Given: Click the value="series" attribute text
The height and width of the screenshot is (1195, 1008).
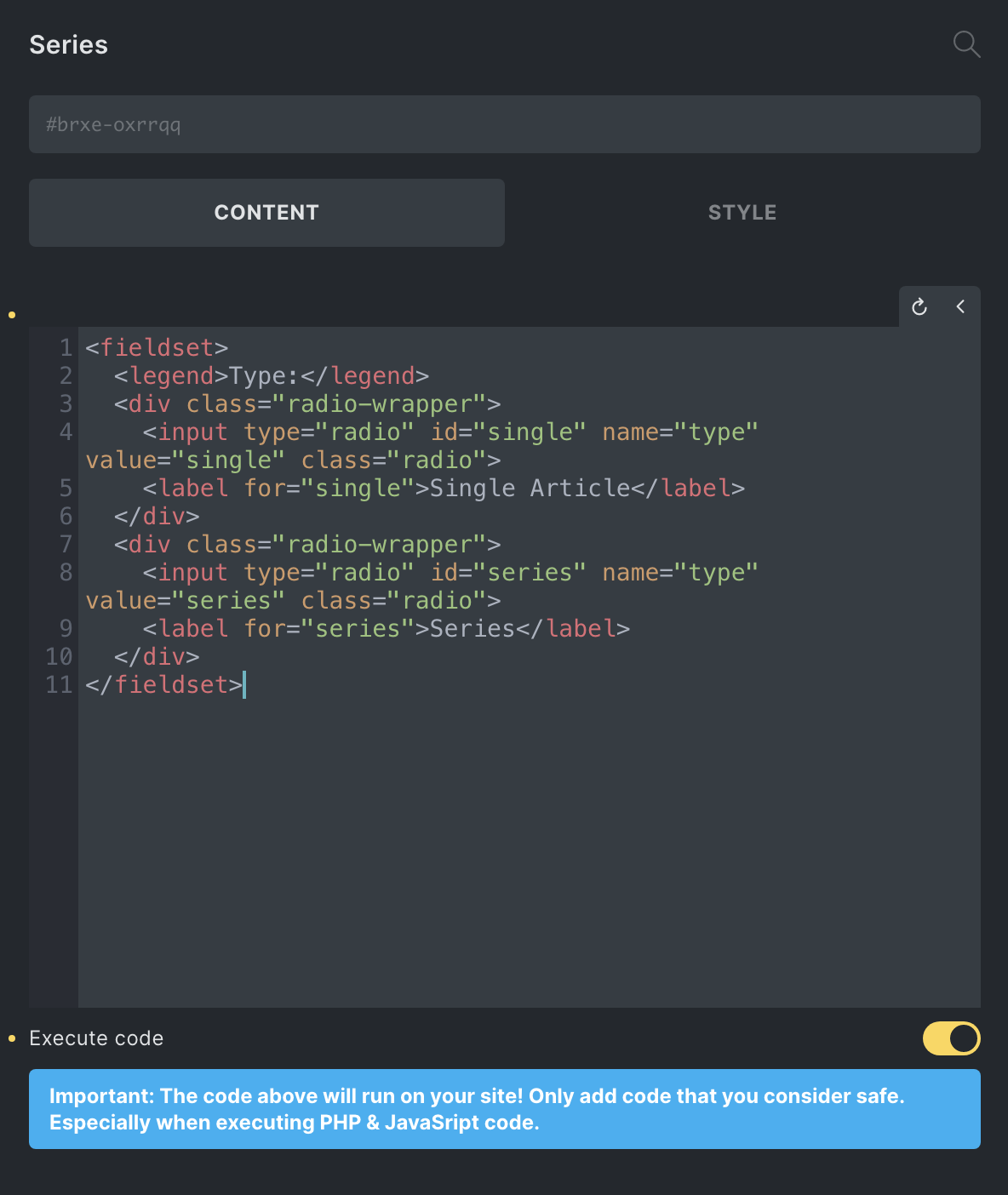Looking at the screenshot, I should [183, 600].
